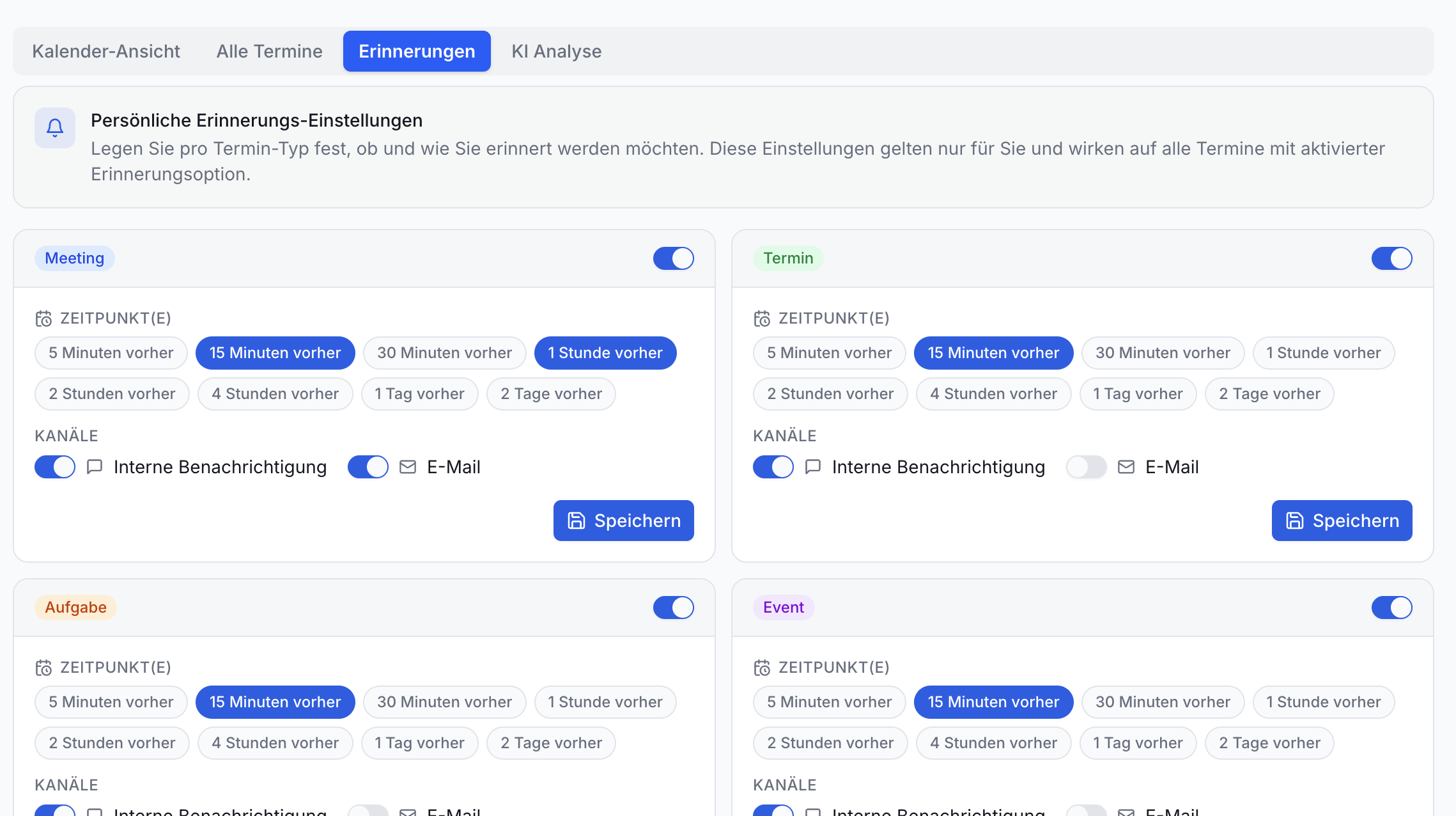Pick 2 Stunden vorher in Event card
This screenshot has width=1456, height=816.
coord(830,743)
